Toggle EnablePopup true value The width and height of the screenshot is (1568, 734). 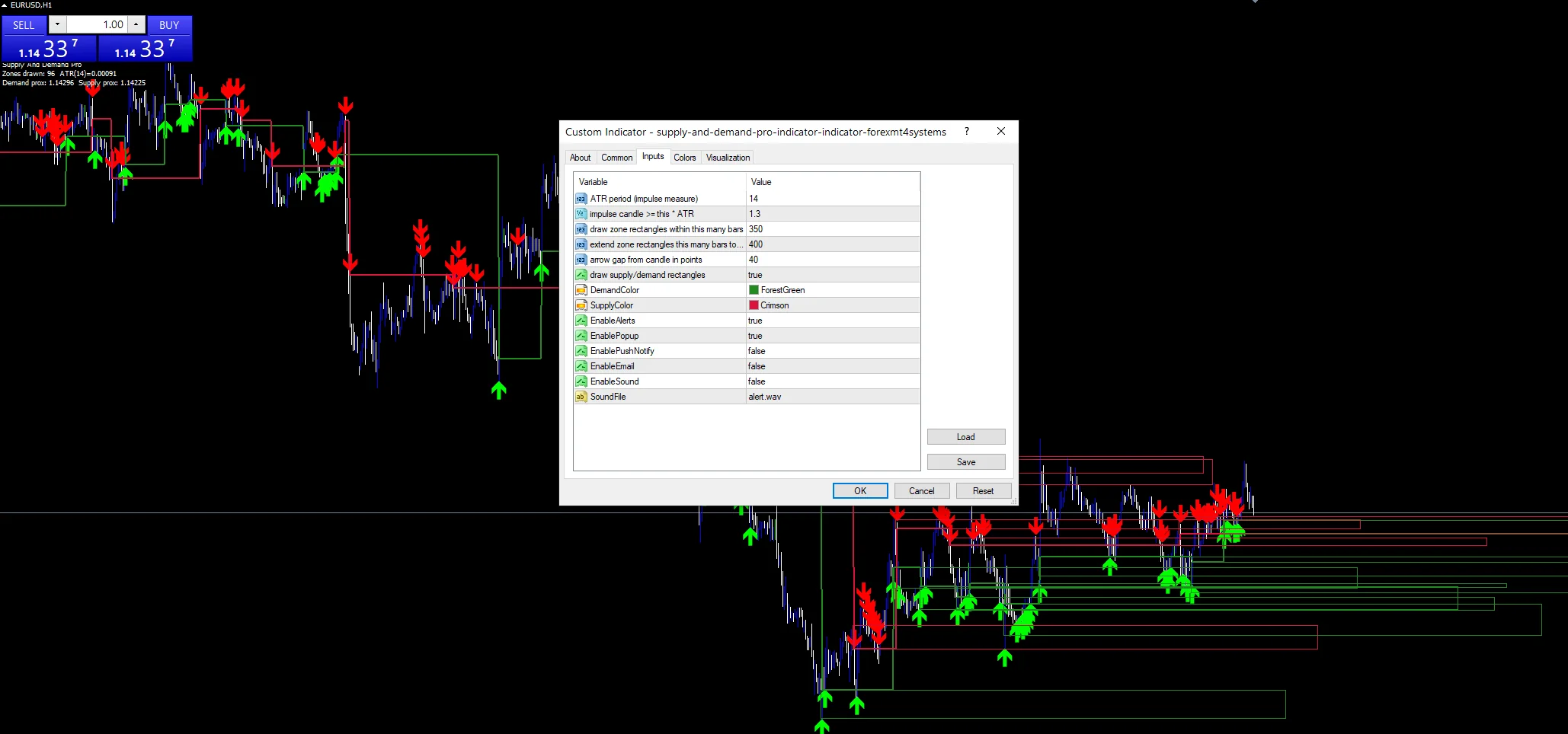click(833, 336)
